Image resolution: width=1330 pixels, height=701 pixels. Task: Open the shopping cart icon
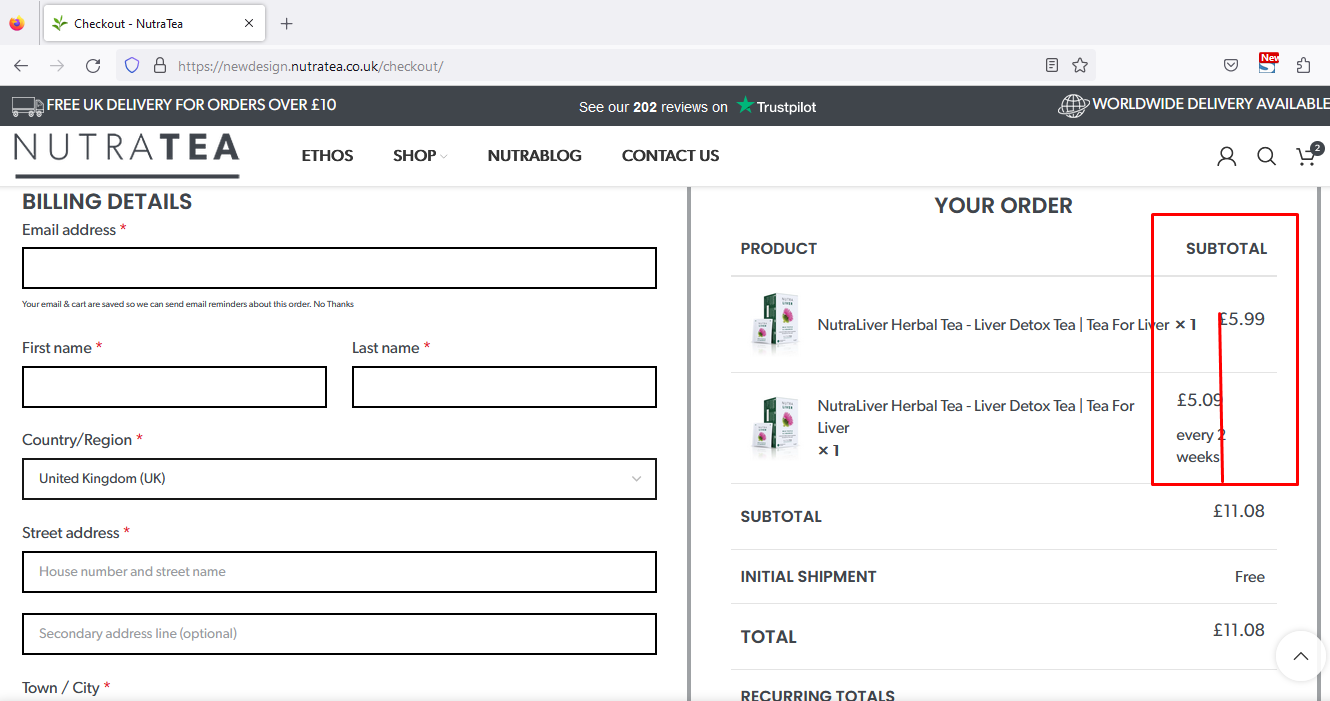(1308, 155)
